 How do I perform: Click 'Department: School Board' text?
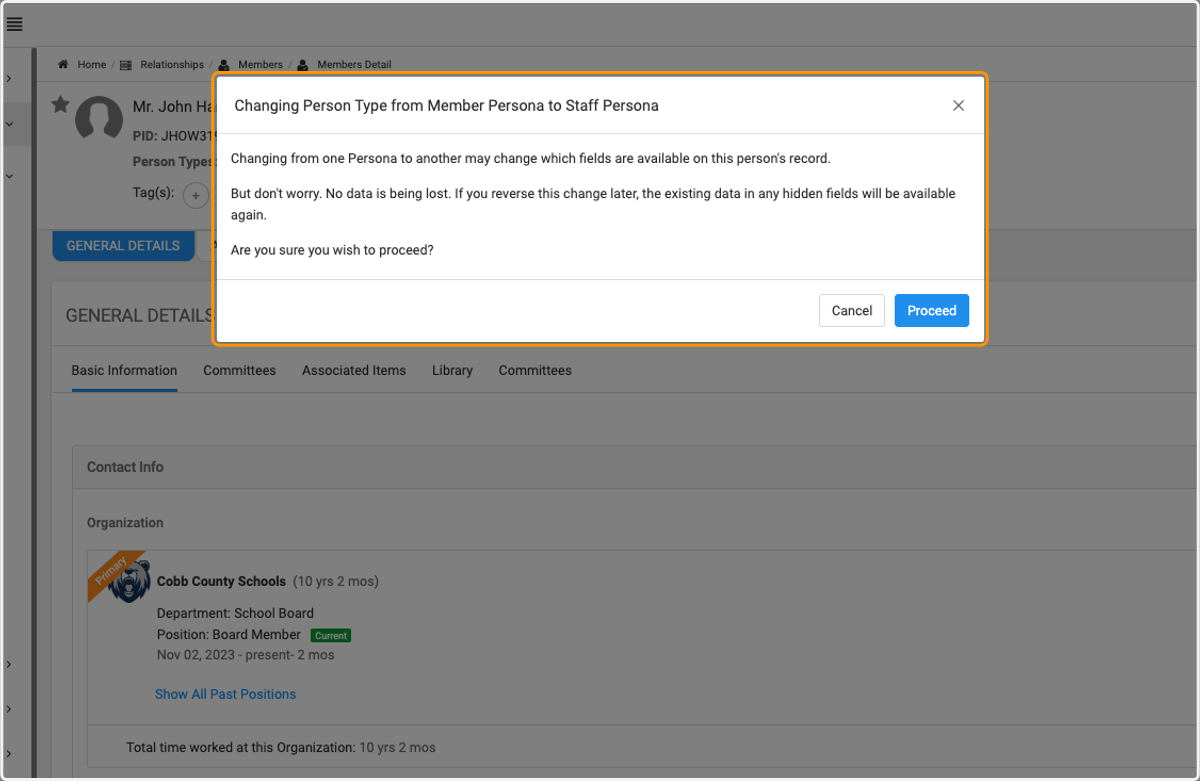(235, 613)
